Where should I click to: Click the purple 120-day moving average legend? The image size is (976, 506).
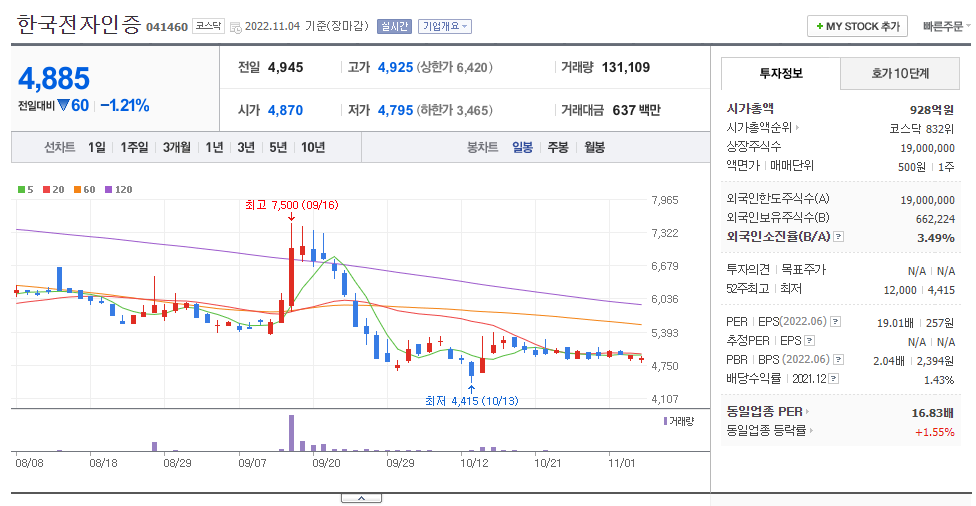(118, 189)
